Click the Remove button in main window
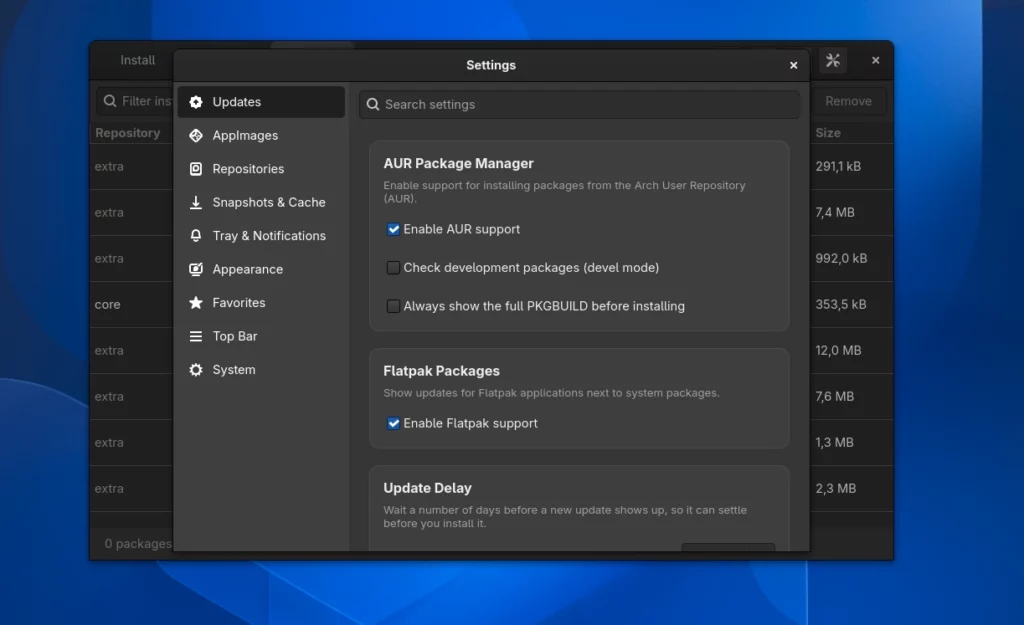1024x625 pixels. (x=848, y=101)
